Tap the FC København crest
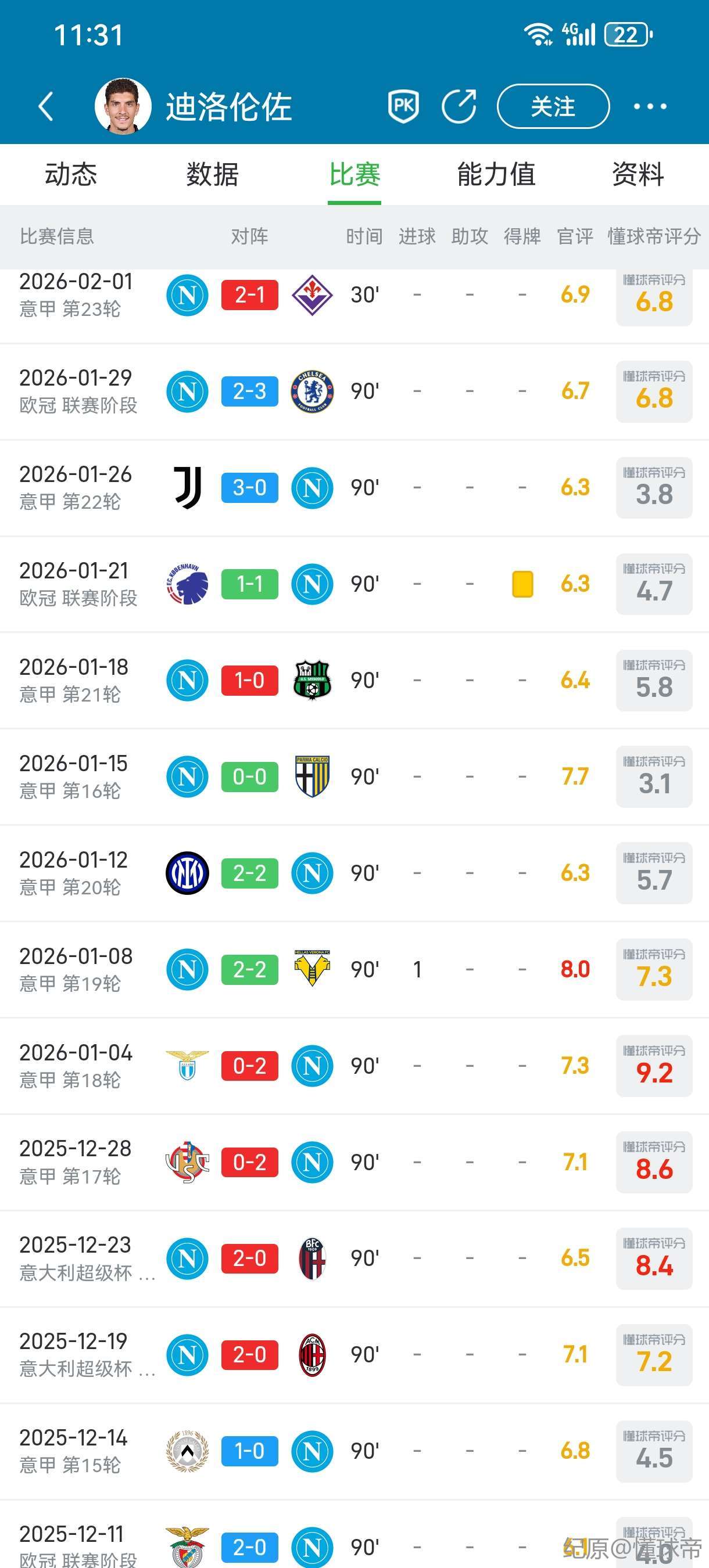Image resolution: width=709 pixels, height=1568 pixels. coord(188,584)
